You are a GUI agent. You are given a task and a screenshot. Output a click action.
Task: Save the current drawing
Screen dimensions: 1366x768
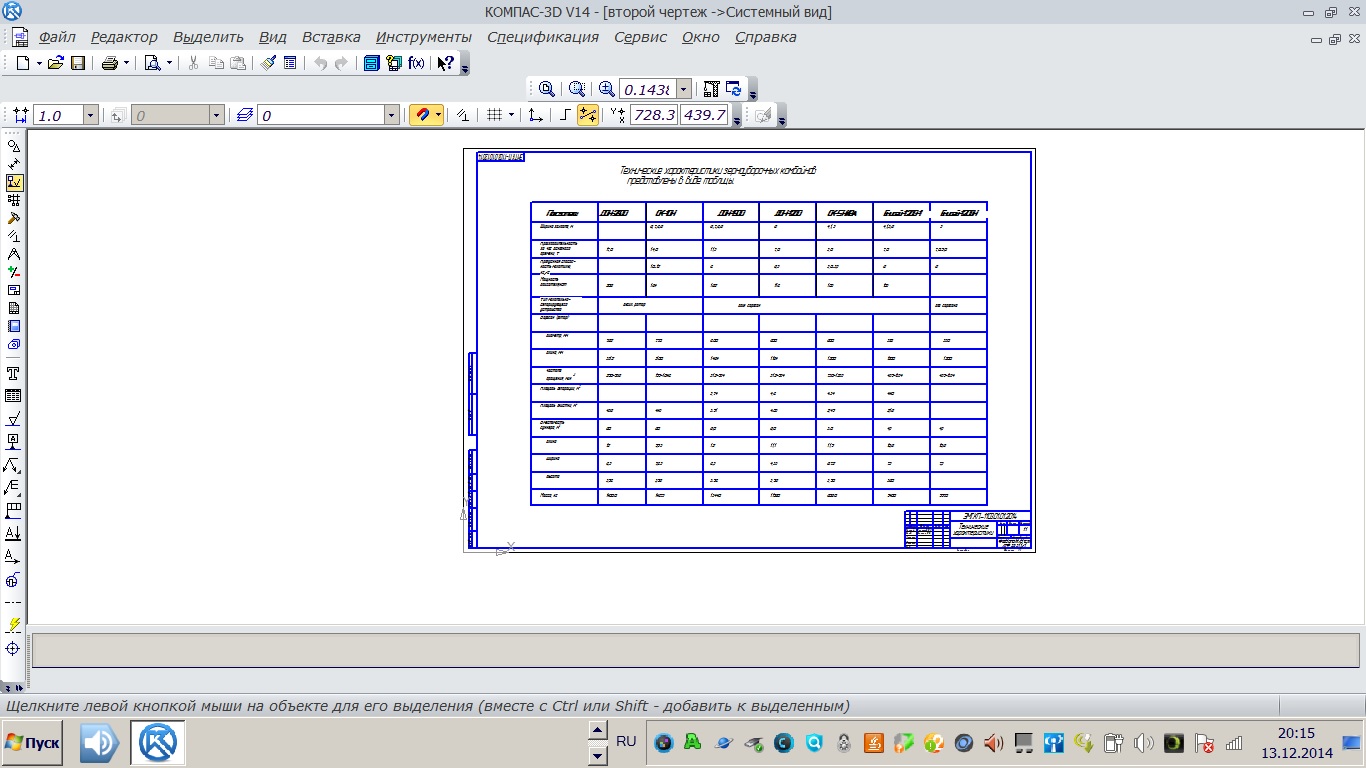pos(77,62)
